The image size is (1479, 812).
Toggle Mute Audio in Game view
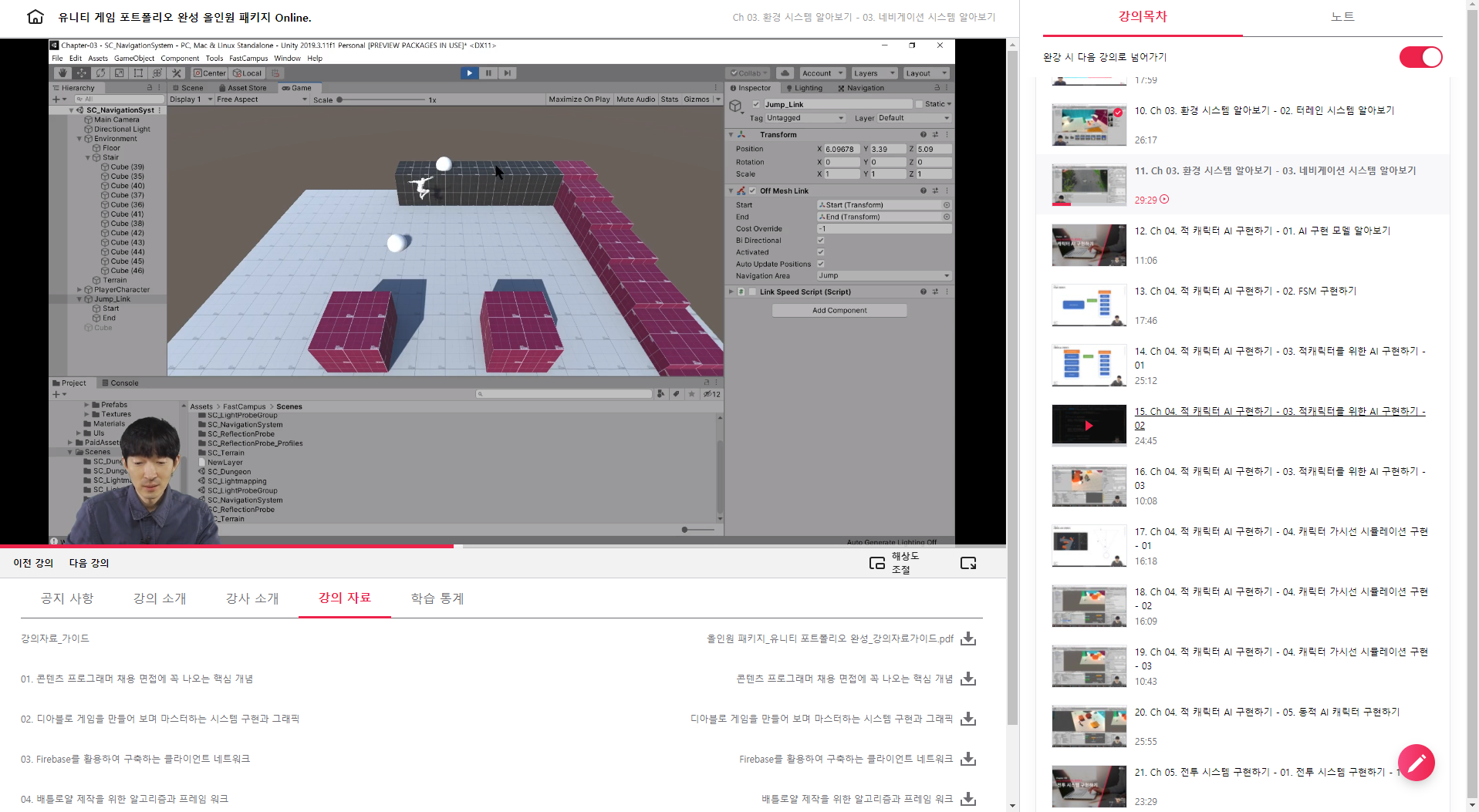click(x=636, y=99)
